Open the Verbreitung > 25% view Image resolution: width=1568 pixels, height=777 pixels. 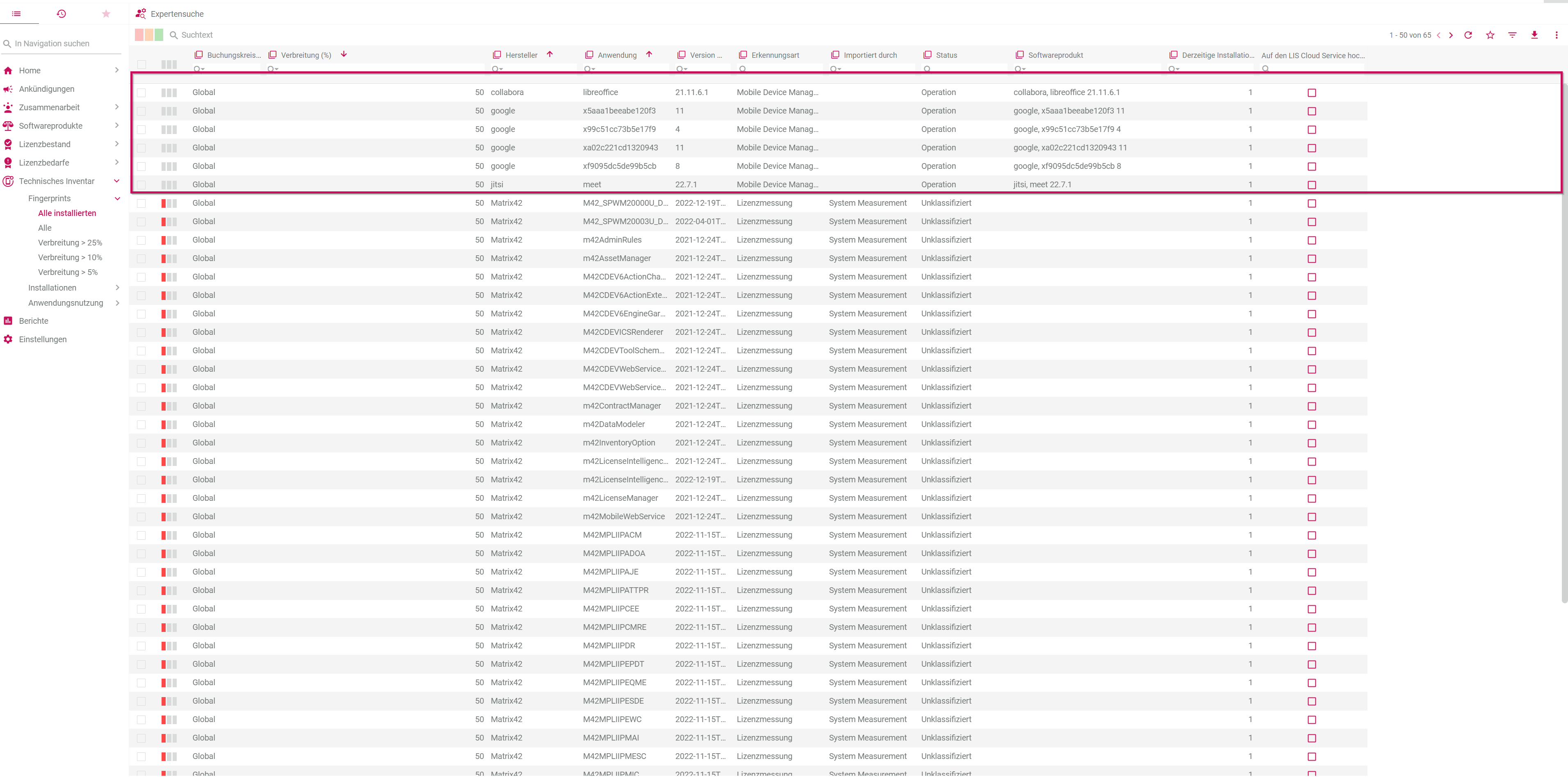[70, 243]
